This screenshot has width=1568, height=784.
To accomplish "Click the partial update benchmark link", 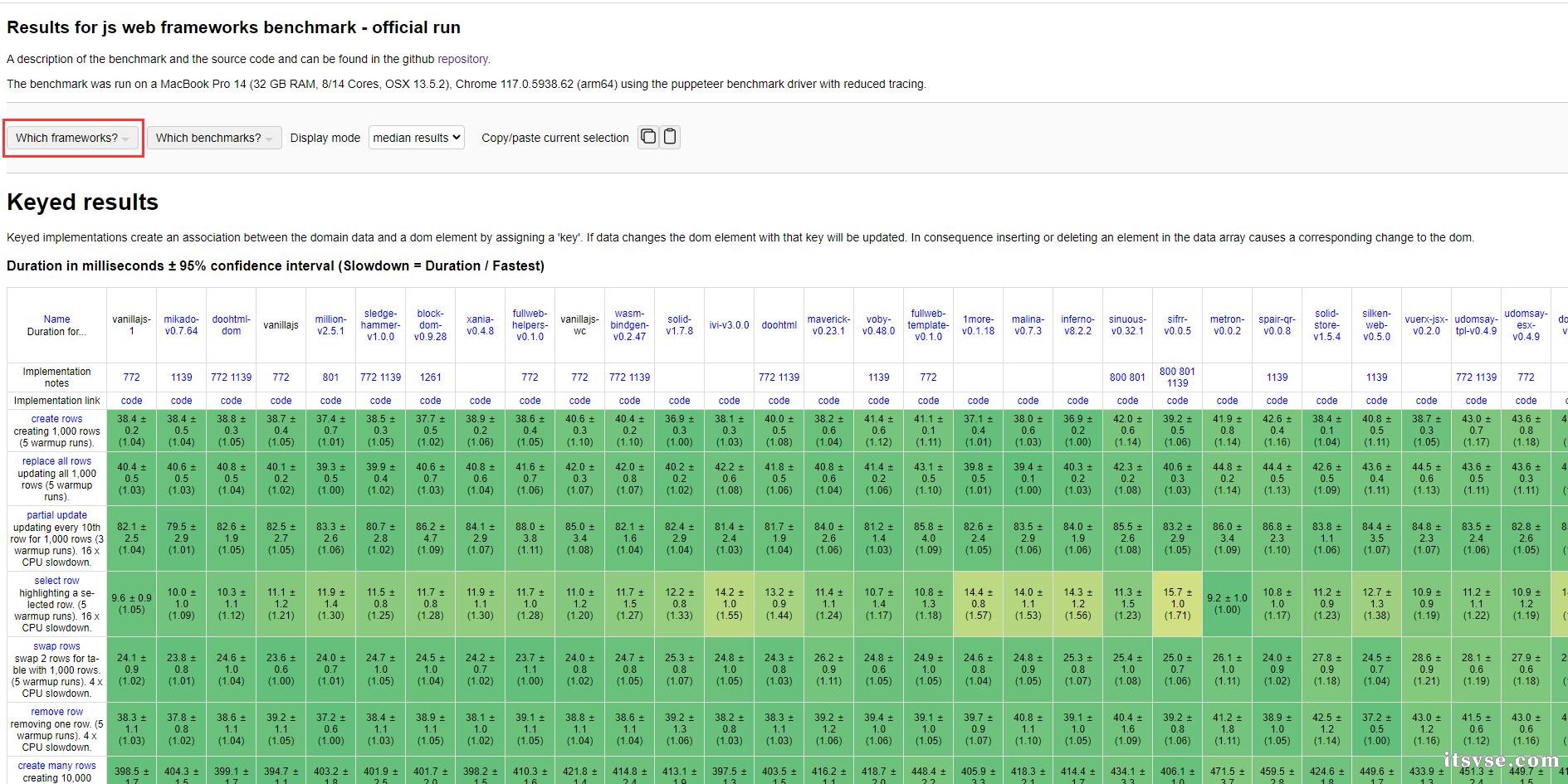I will pos(56,515).
